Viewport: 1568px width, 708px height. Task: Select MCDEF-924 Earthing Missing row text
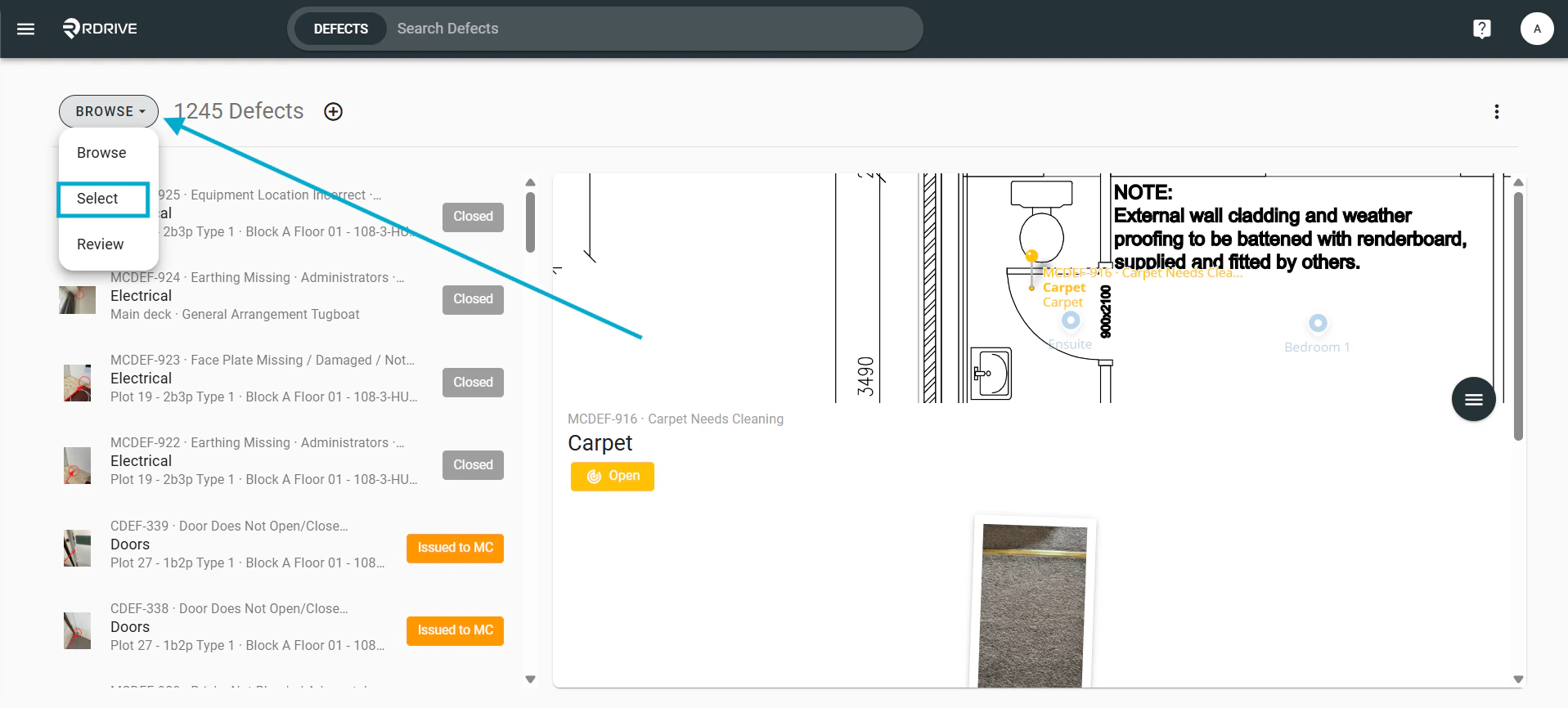click(x=257, y=278)
